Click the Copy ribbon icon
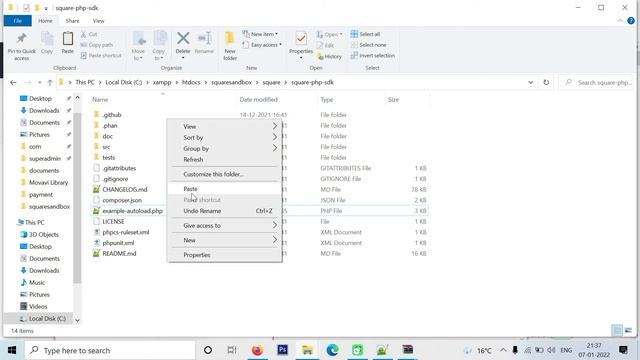 (x=47, y=39)
